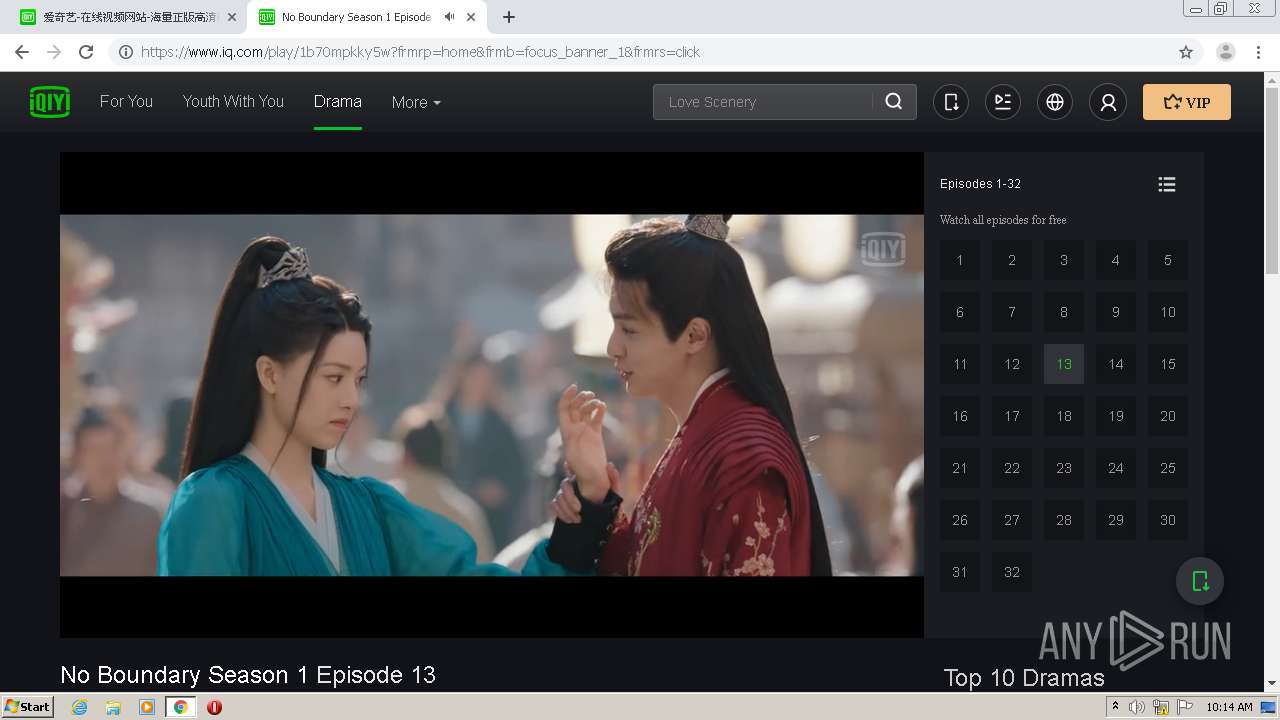Open Internet Explorer from taskbar

point(79,707)
